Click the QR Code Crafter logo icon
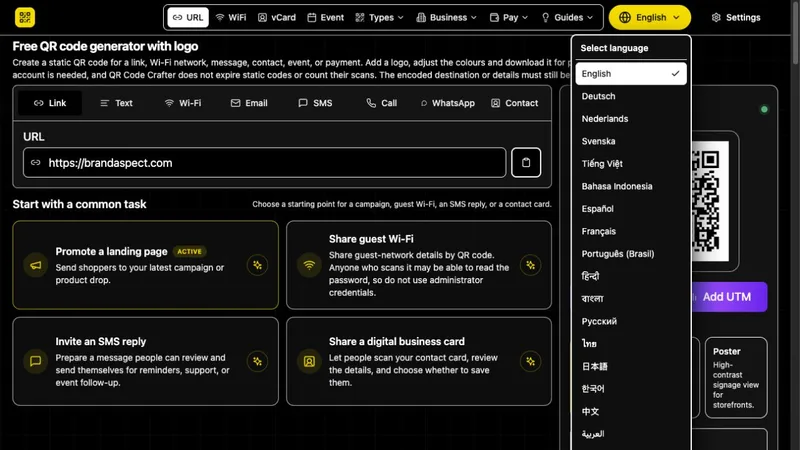This screenshot has width=800, height=450. point(24,17)
